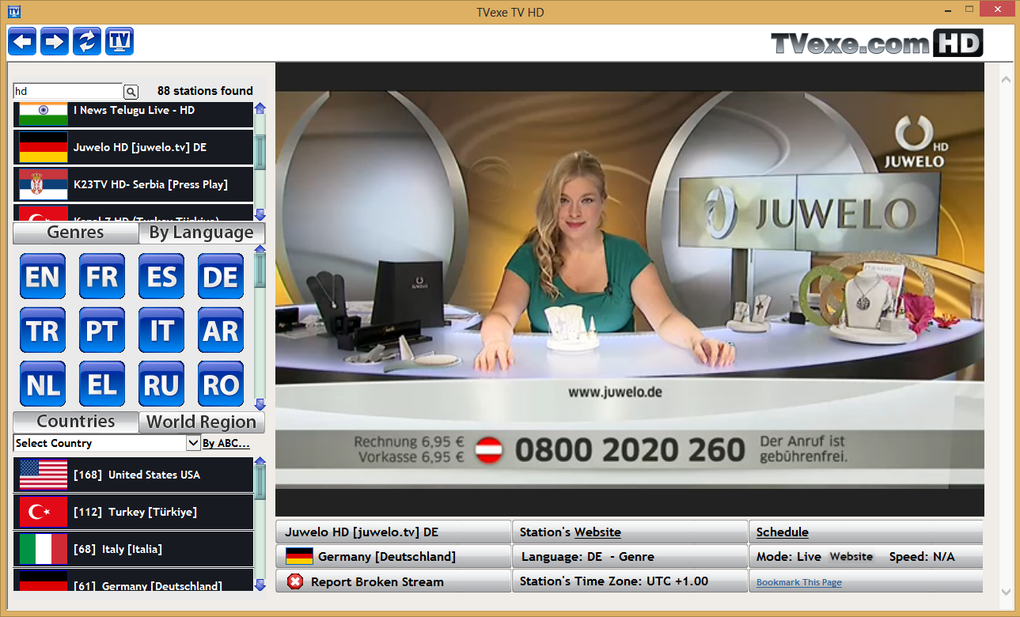Screen dimensions: 1020x617
Task: Switch to the By Language tab
Action: [x=202, y=232]
